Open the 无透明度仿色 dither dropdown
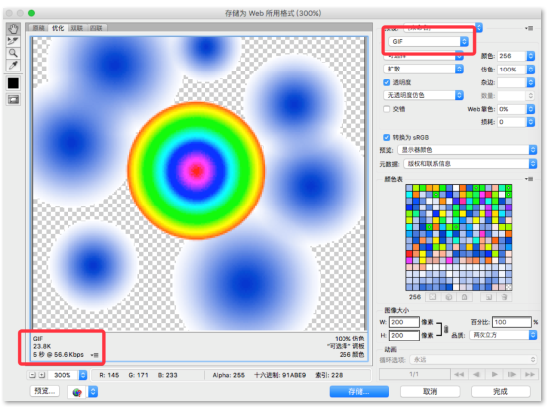This screenshot has width=547, height=410. (x=424, y=95)
